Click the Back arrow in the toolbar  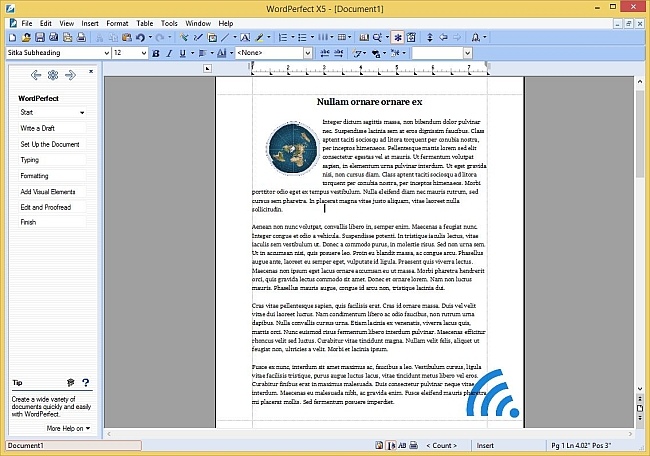pos(443,38)
